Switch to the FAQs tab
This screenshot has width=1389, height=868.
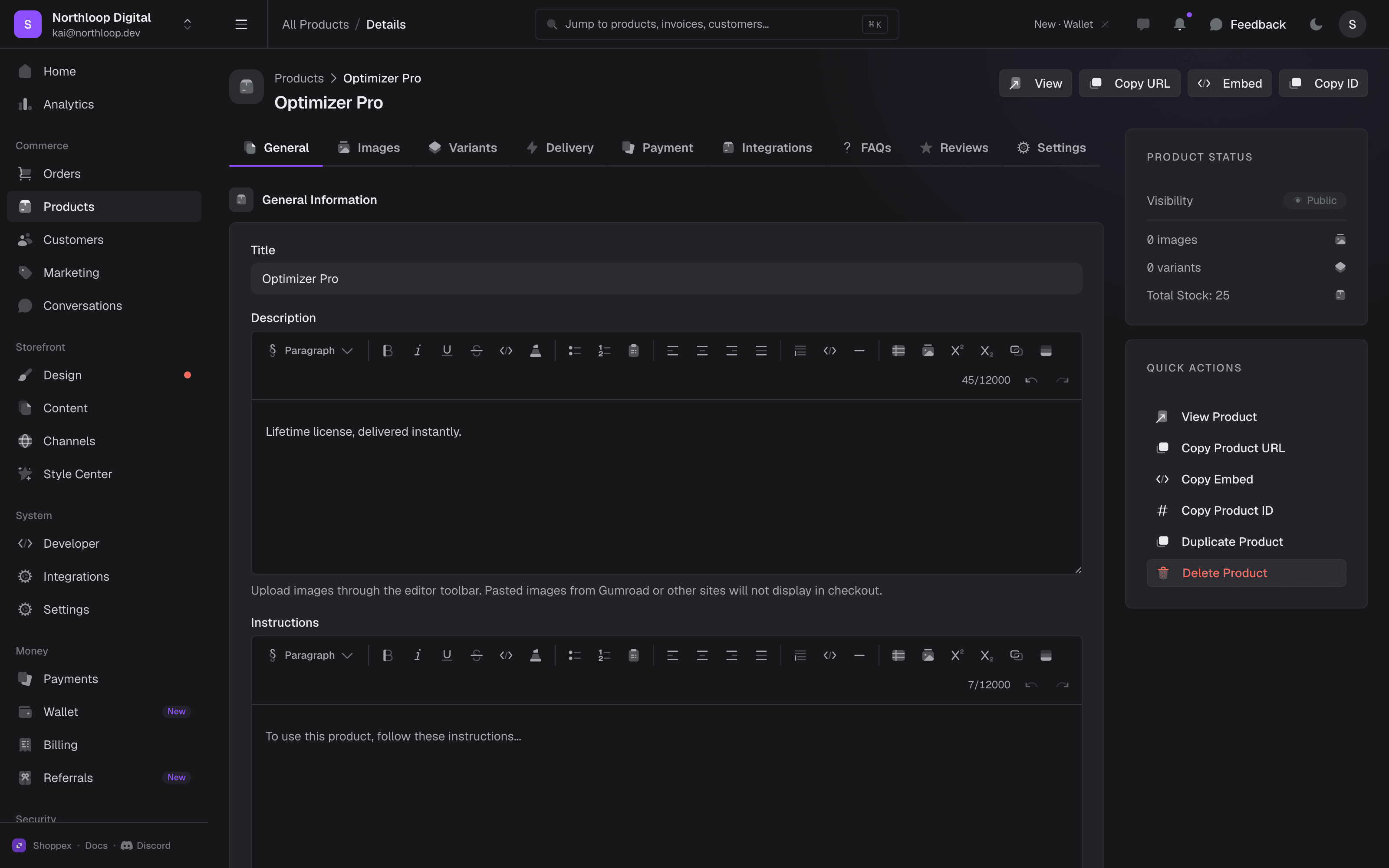[866, 148]
